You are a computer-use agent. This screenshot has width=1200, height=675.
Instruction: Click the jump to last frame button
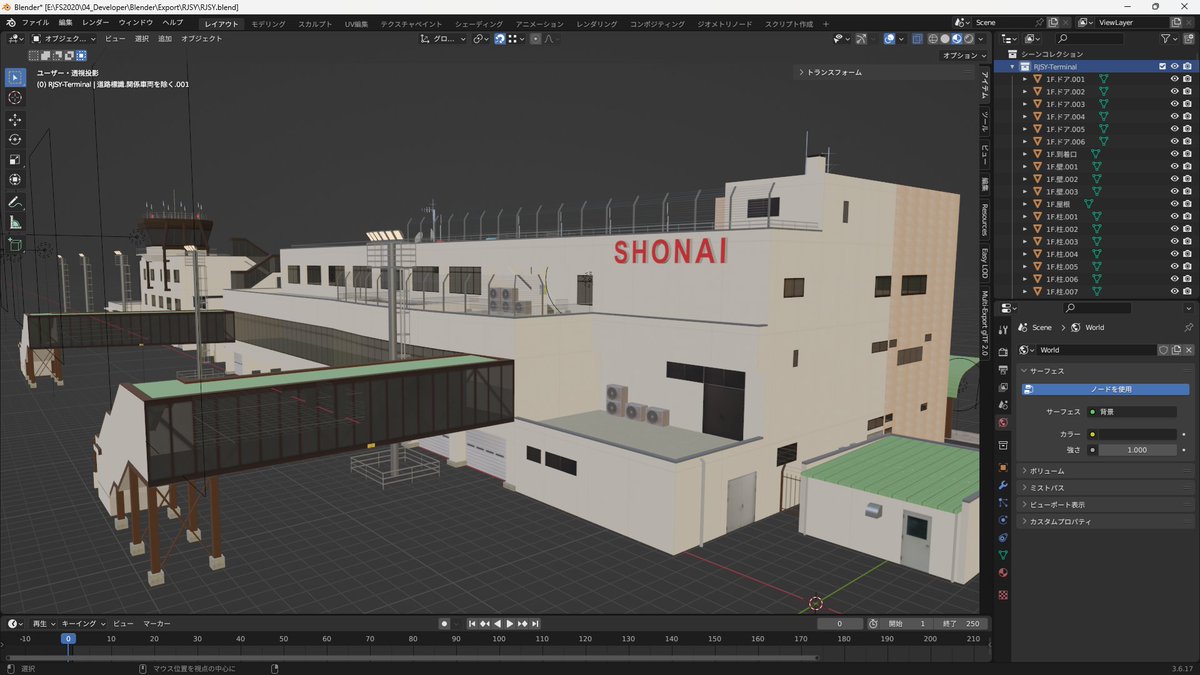tap(535, 624)
